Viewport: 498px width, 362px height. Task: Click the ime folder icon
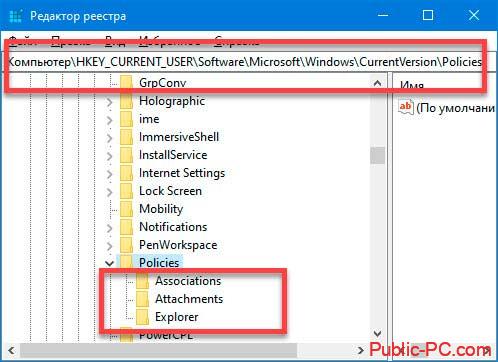(126, 119)
